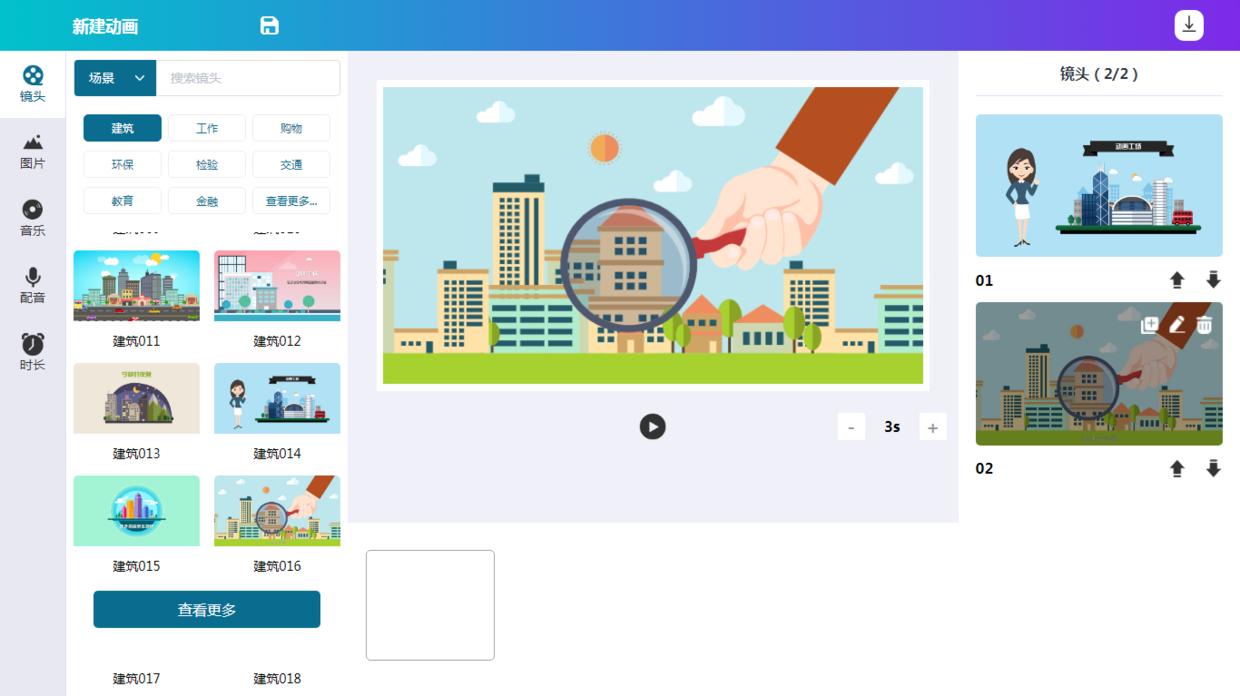Click the 建筑018 label
This screenshot has width=1240, height=696.
(277, 678)
